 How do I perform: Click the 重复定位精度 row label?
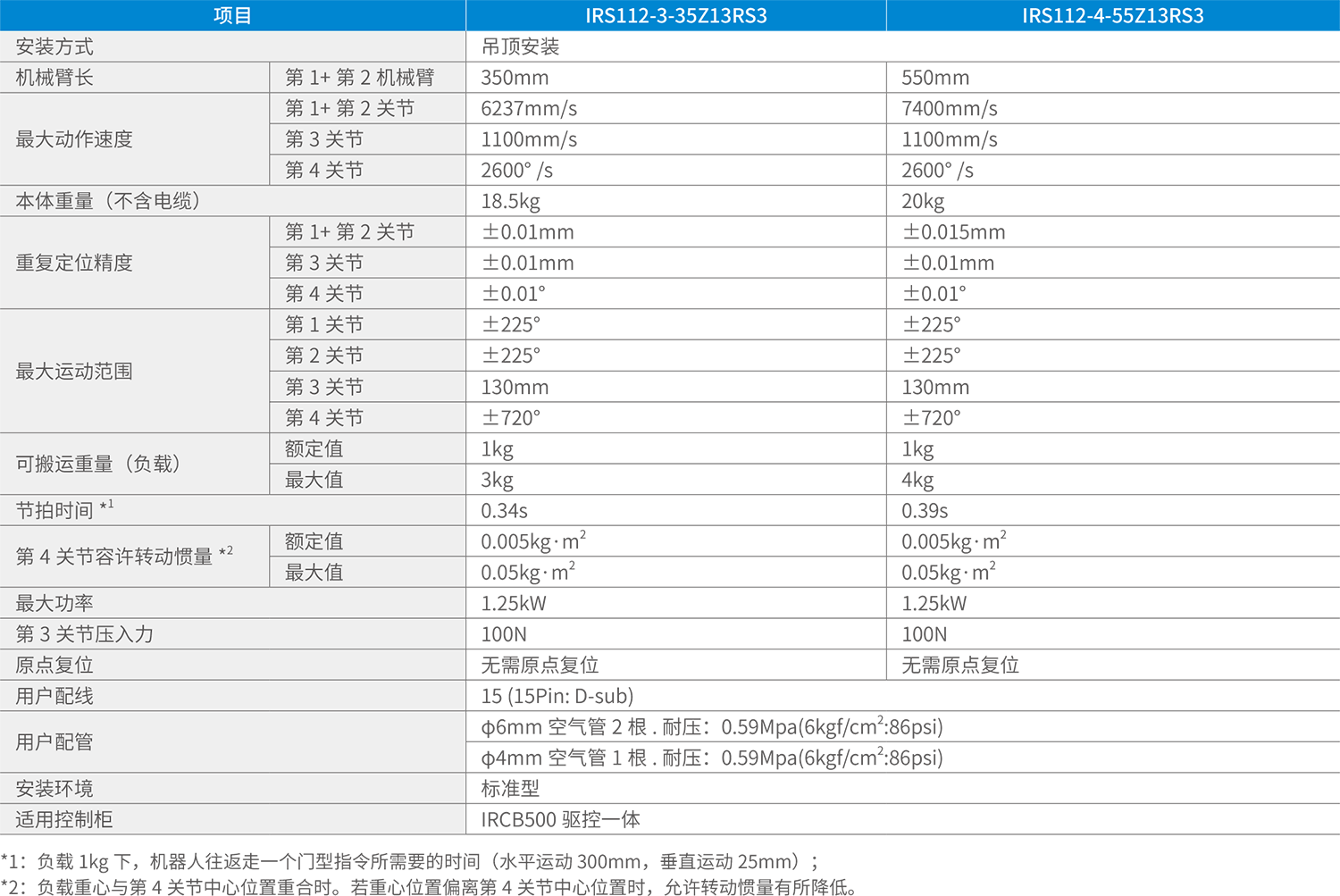[x=74, y=263]
